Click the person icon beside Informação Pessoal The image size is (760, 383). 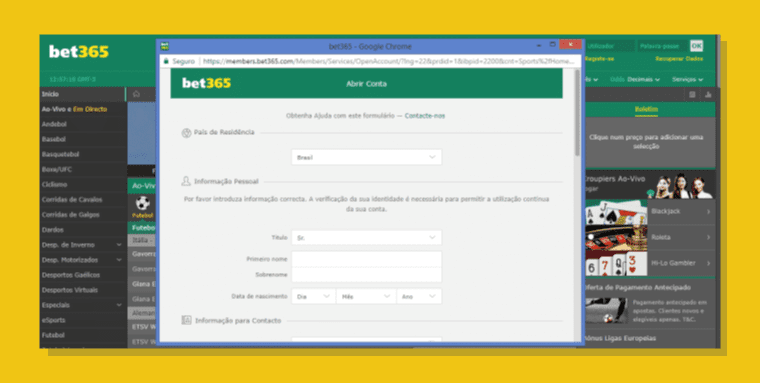(186, 181)
